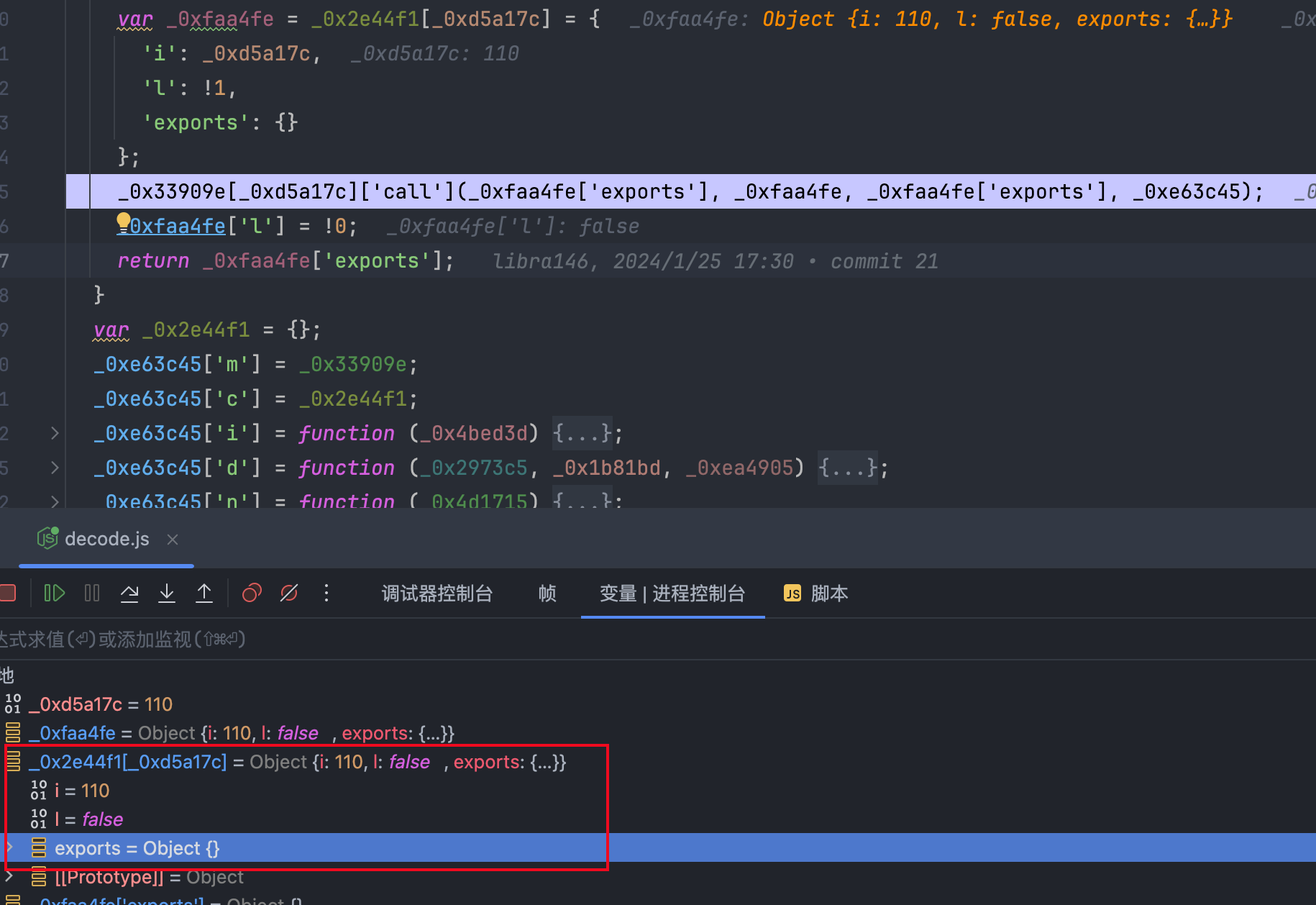Viewport: 1316px width, 905px height.
Task: Stop the debug session
Action: click(x=8, y=594)
